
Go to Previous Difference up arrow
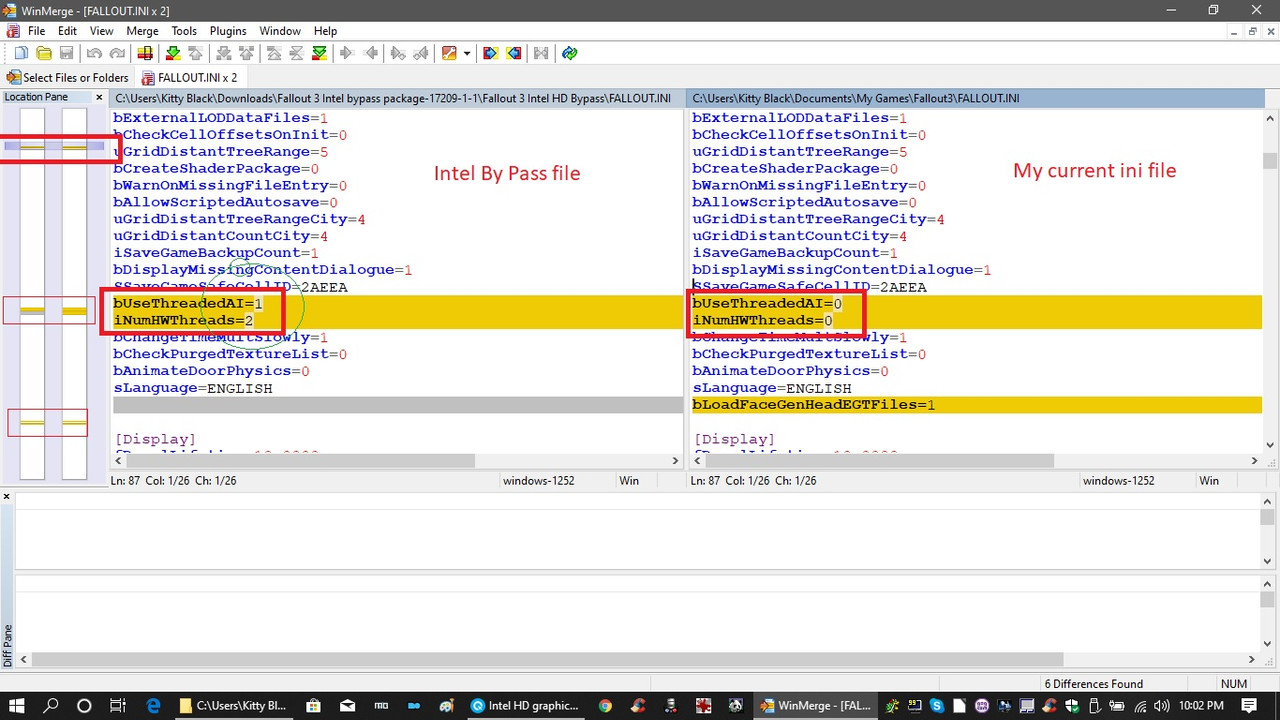tap(196, 53)
